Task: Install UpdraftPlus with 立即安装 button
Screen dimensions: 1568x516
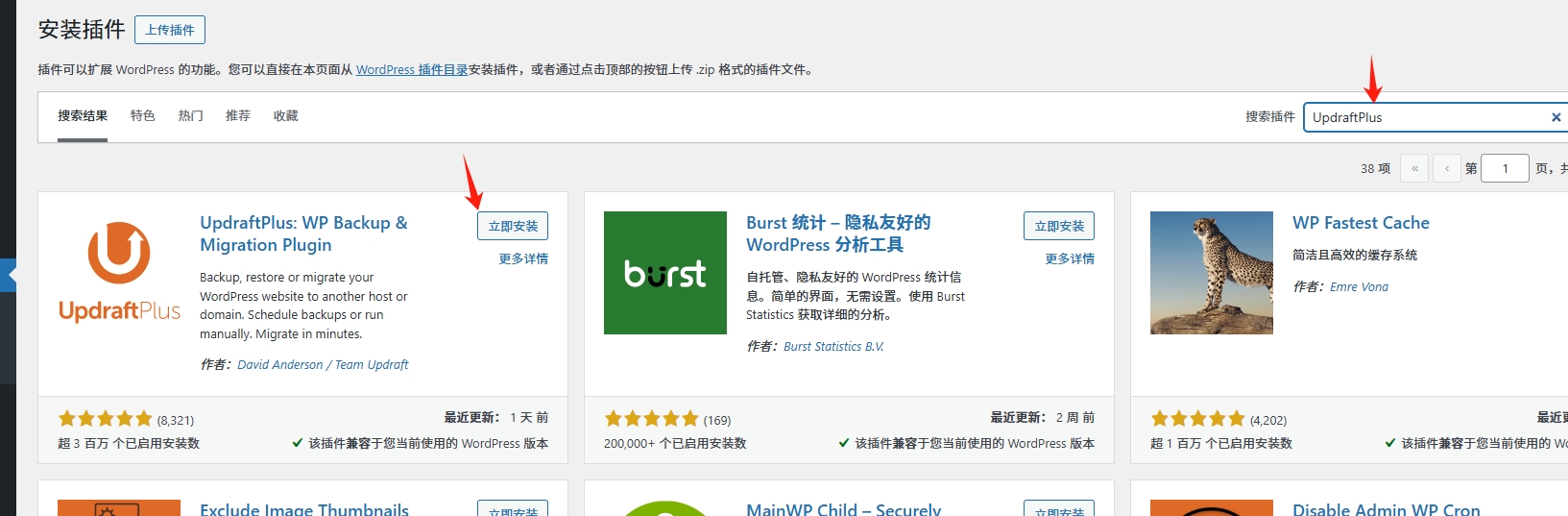Action: [x=512, y=226]
